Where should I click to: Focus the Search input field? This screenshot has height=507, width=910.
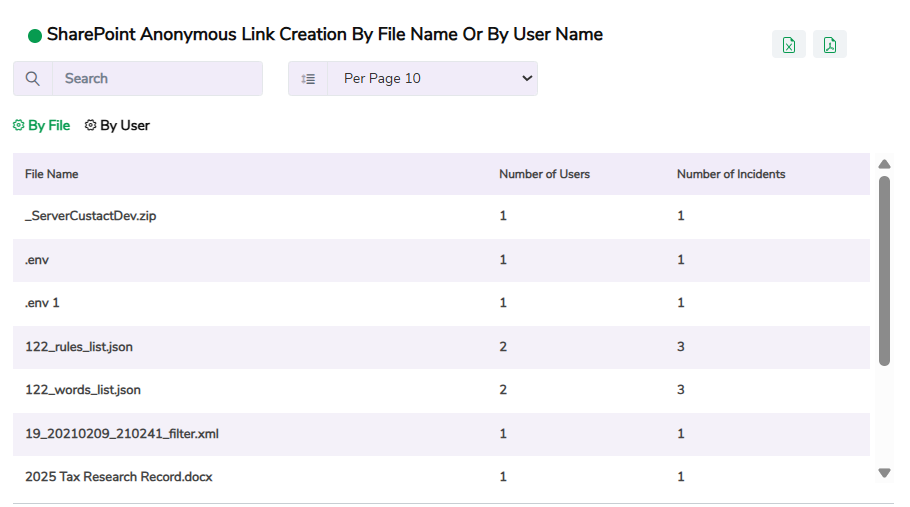157,79
